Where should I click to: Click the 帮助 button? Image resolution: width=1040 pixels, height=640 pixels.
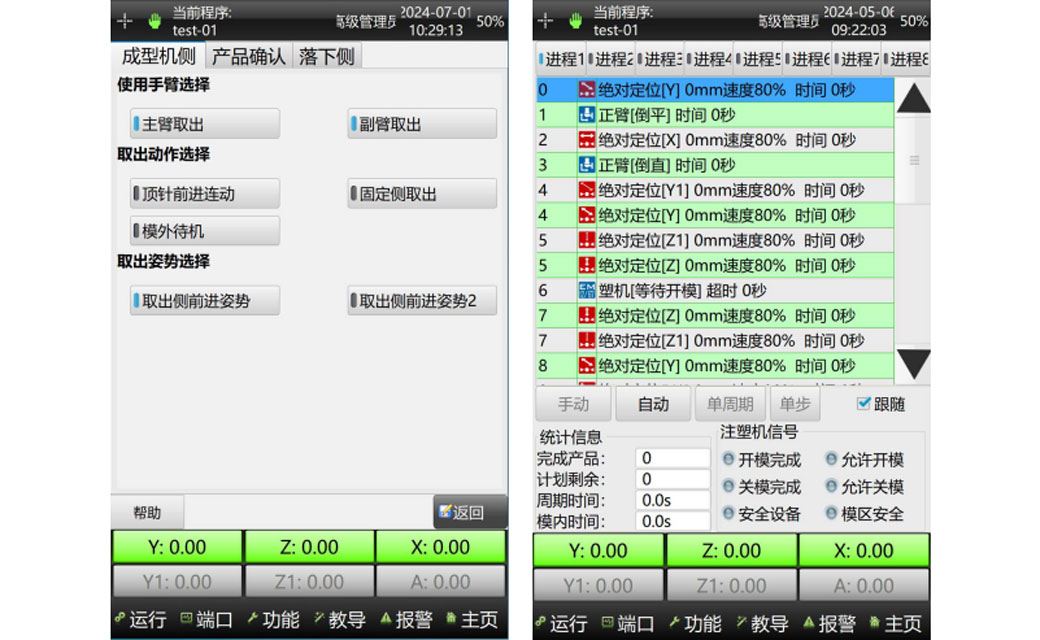click(x=147, y=512)
